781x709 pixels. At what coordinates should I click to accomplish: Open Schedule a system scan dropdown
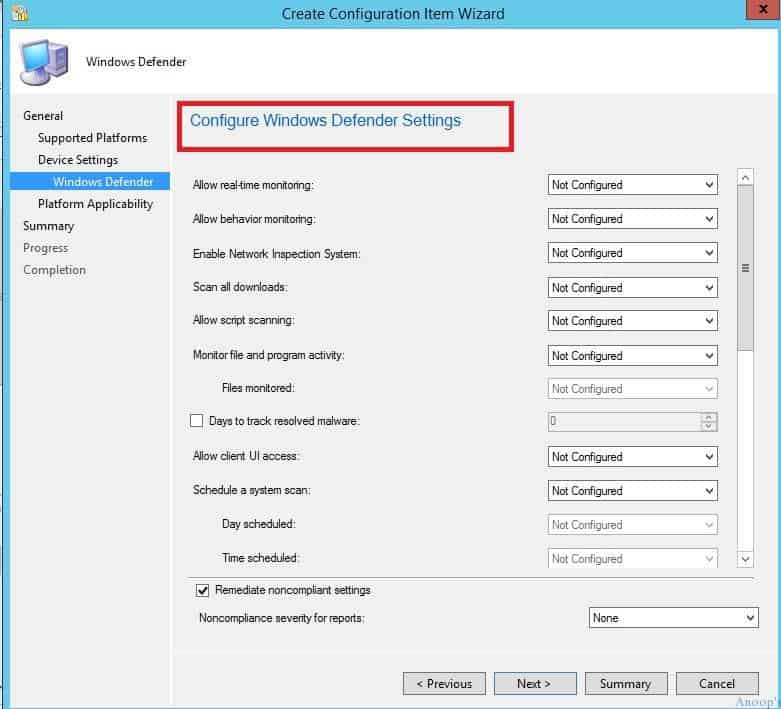pyautogui.click(x=633, y=491)
